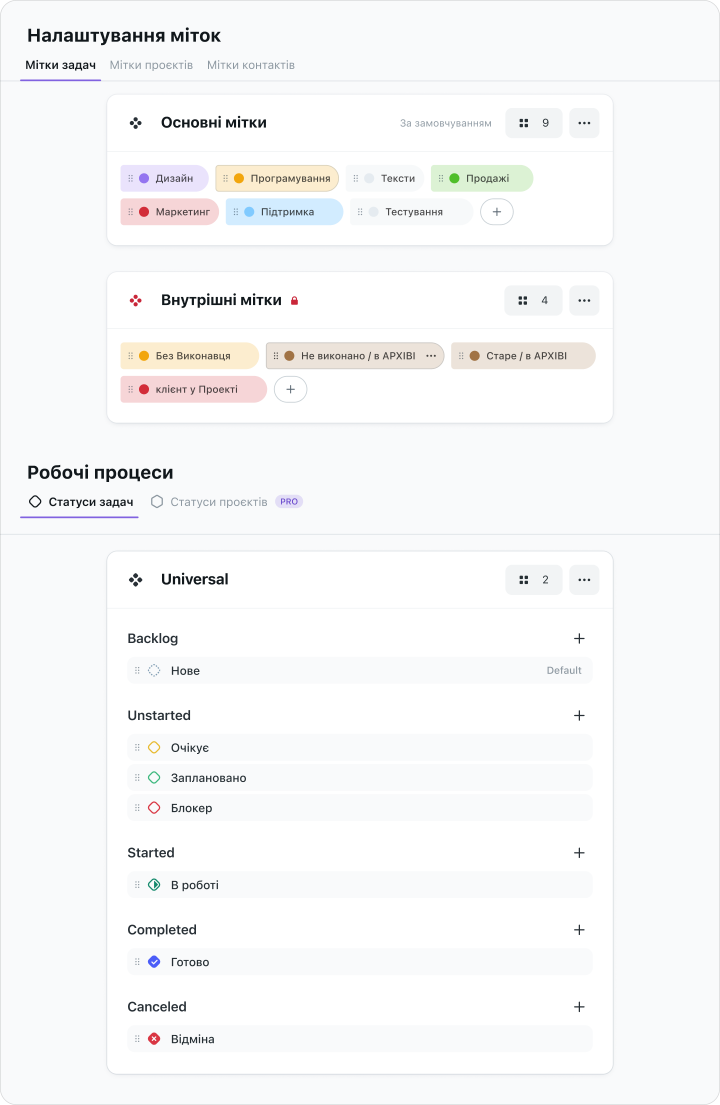Click drag handle of Блокер status

(x=137, y=808)
